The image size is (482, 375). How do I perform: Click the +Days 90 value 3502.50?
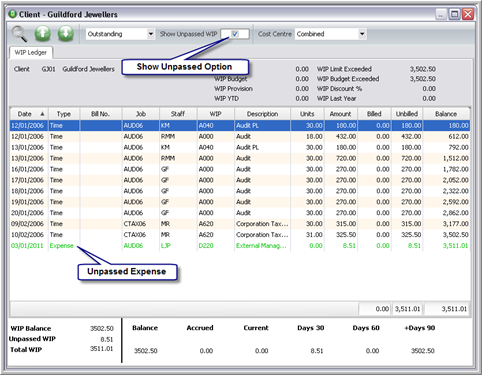click(x=423, y=351)
